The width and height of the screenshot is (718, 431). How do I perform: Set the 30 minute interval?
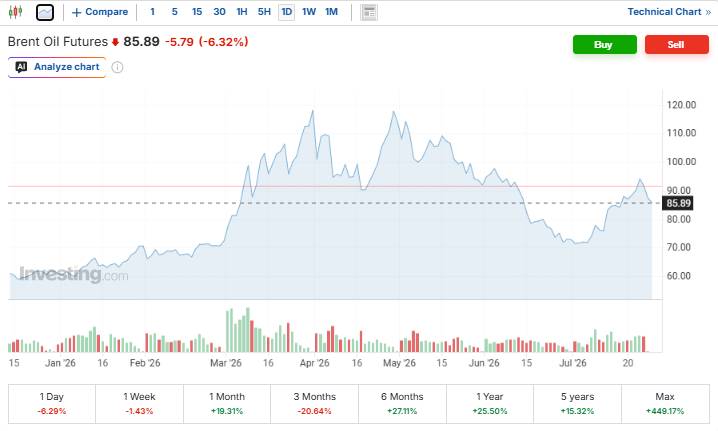coord(219,12)
